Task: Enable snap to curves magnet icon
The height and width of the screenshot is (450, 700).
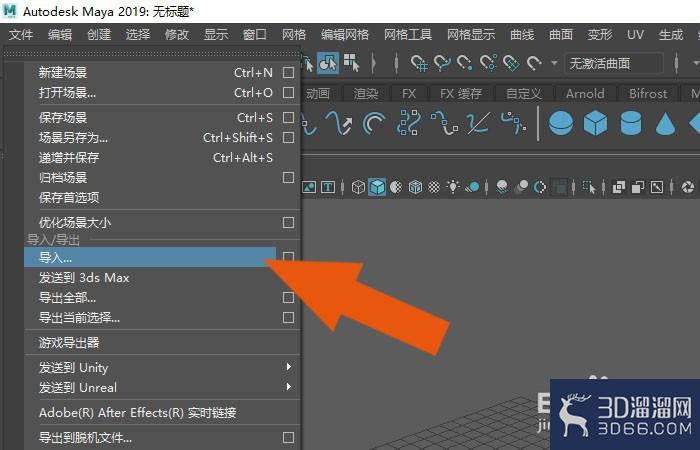Action: 442,63
